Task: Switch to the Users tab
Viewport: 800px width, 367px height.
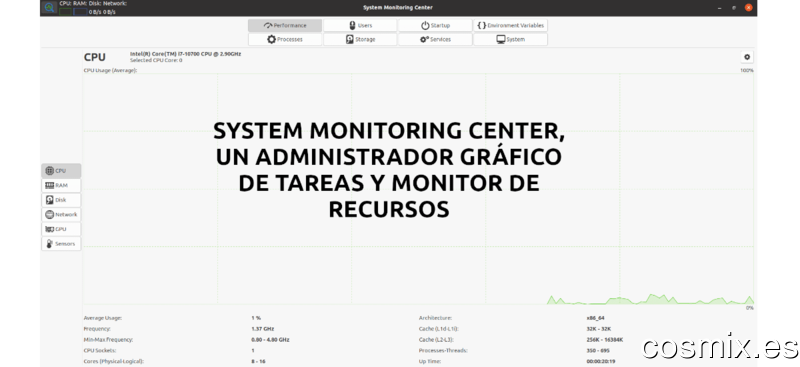Action: [360, 26]
